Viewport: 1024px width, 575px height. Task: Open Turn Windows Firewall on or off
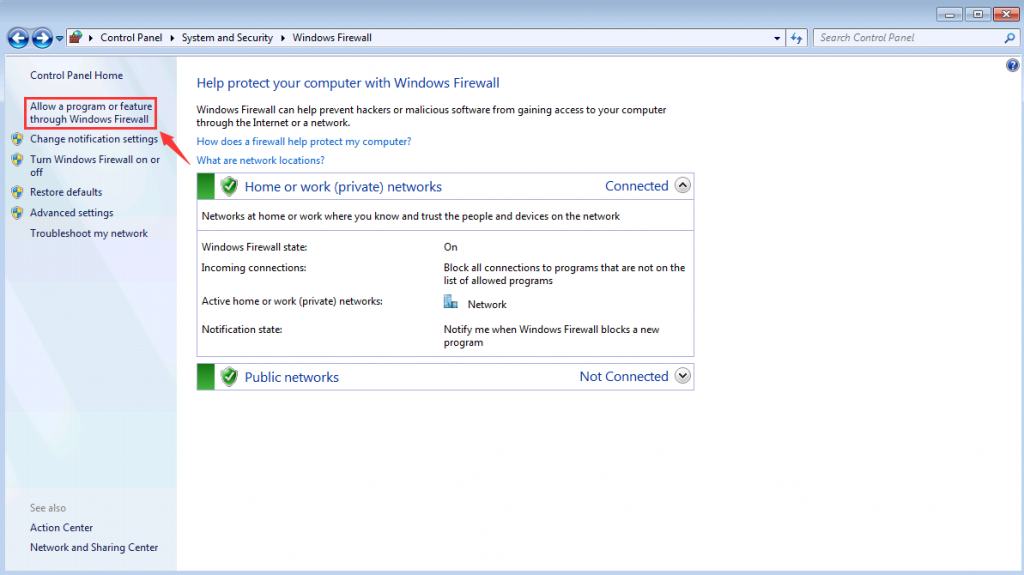tap(95, 166)
